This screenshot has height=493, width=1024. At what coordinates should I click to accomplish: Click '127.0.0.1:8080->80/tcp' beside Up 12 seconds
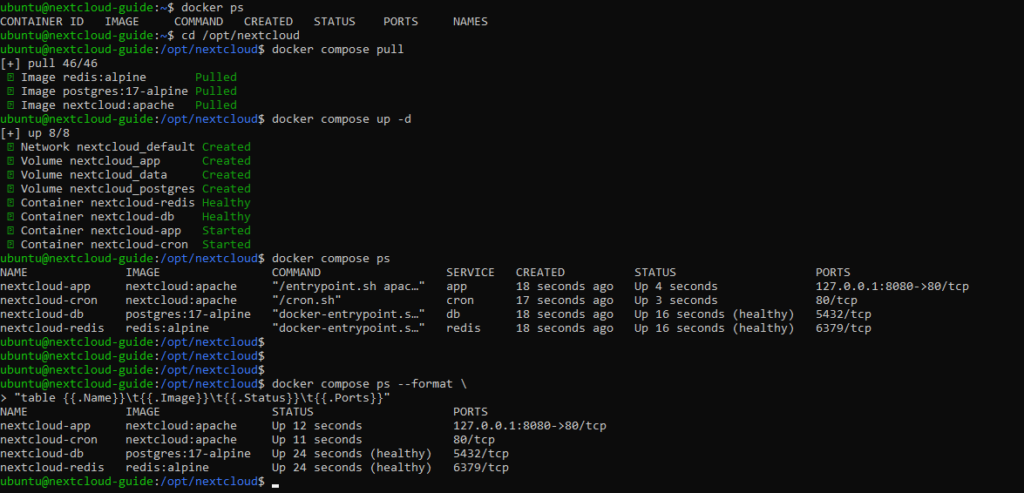click(x=530, y=426)
